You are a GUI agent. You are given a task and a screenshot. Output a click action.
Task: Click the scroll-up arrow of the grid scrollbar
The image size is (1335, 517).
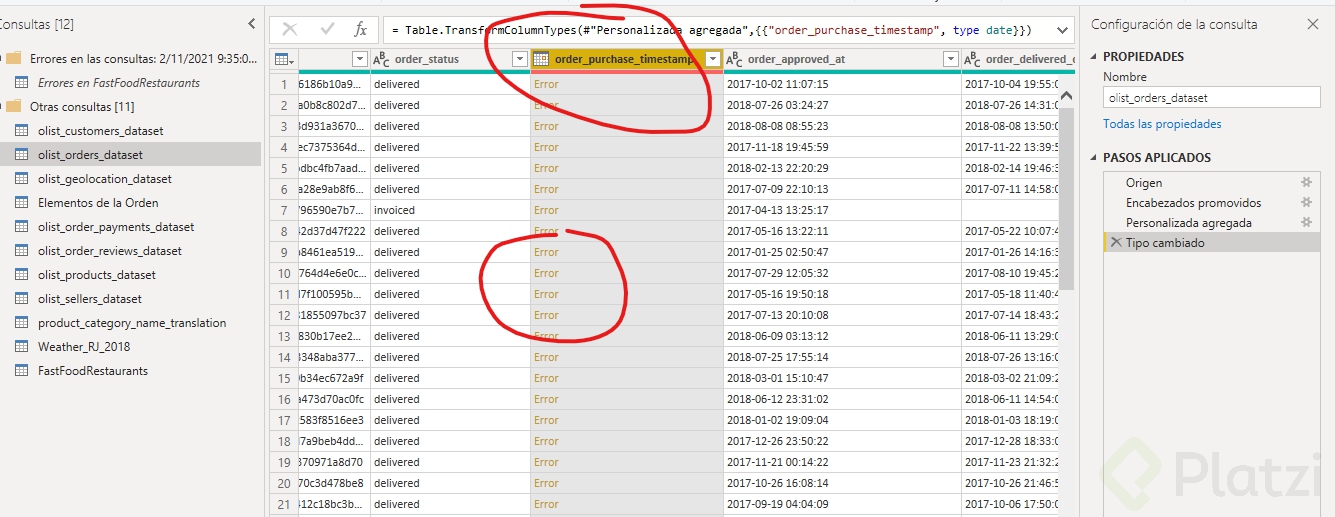click(x=1067, y=97)
